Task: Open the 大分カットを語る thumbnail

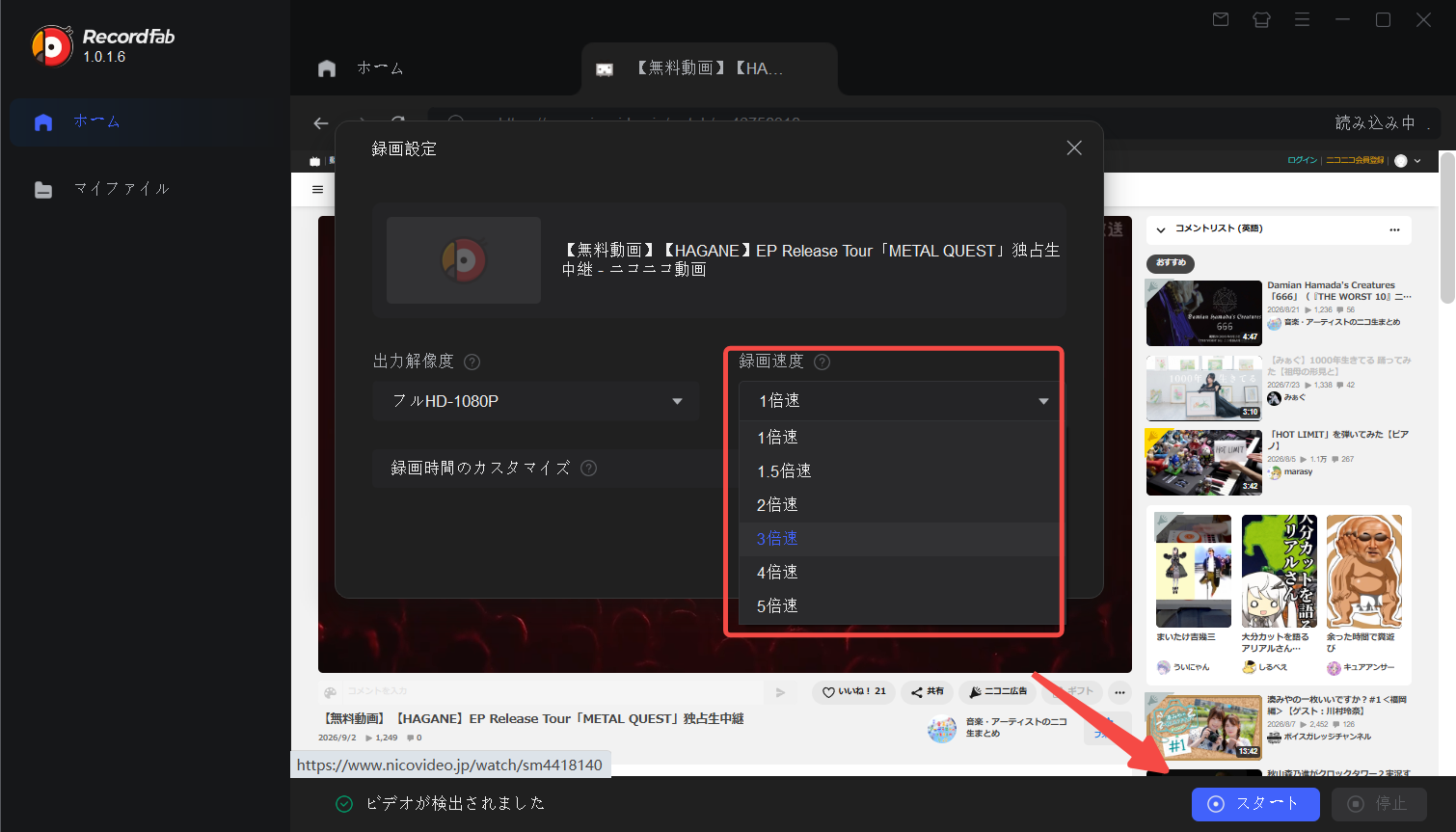Action: click(1280, 571)
